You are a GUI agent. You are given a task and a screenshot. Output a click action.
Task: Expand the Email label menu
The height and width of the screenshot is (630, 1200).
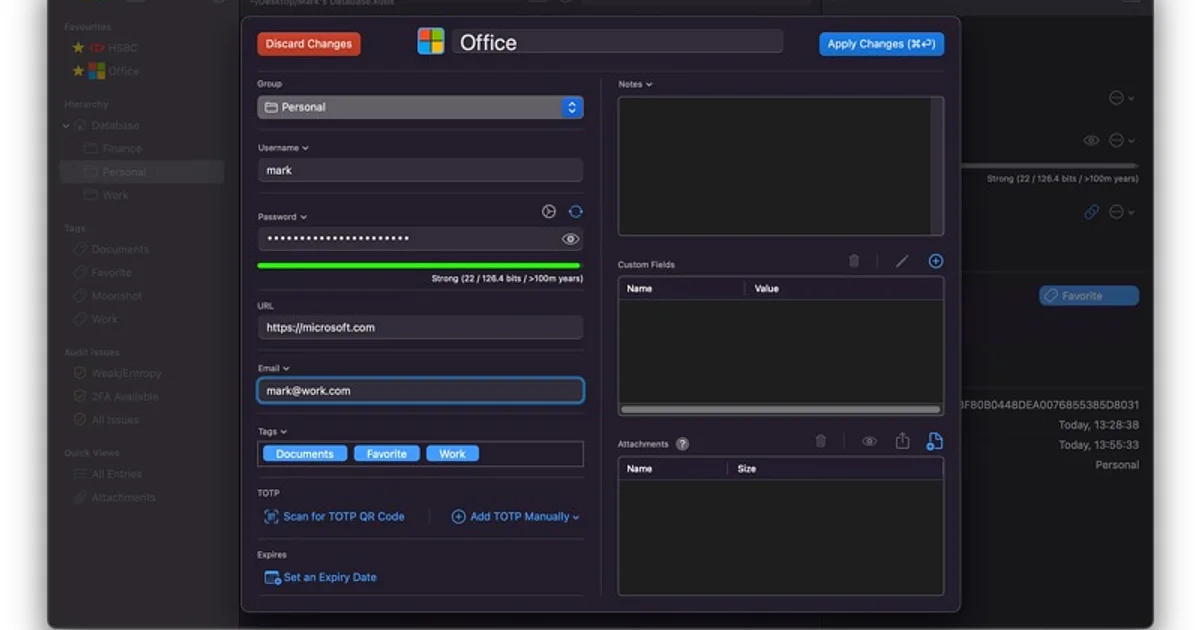coord(274,369)
